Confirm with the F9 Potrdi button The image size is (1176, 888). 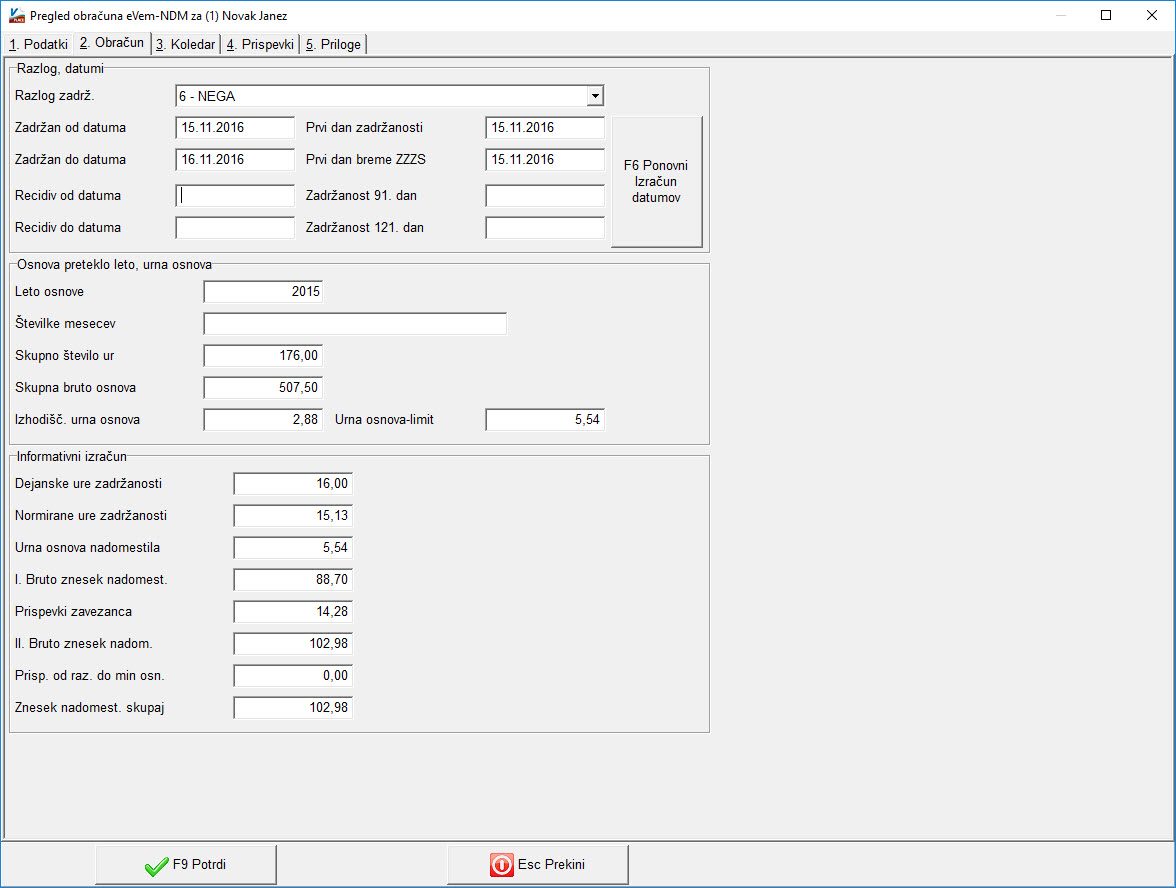186,865
